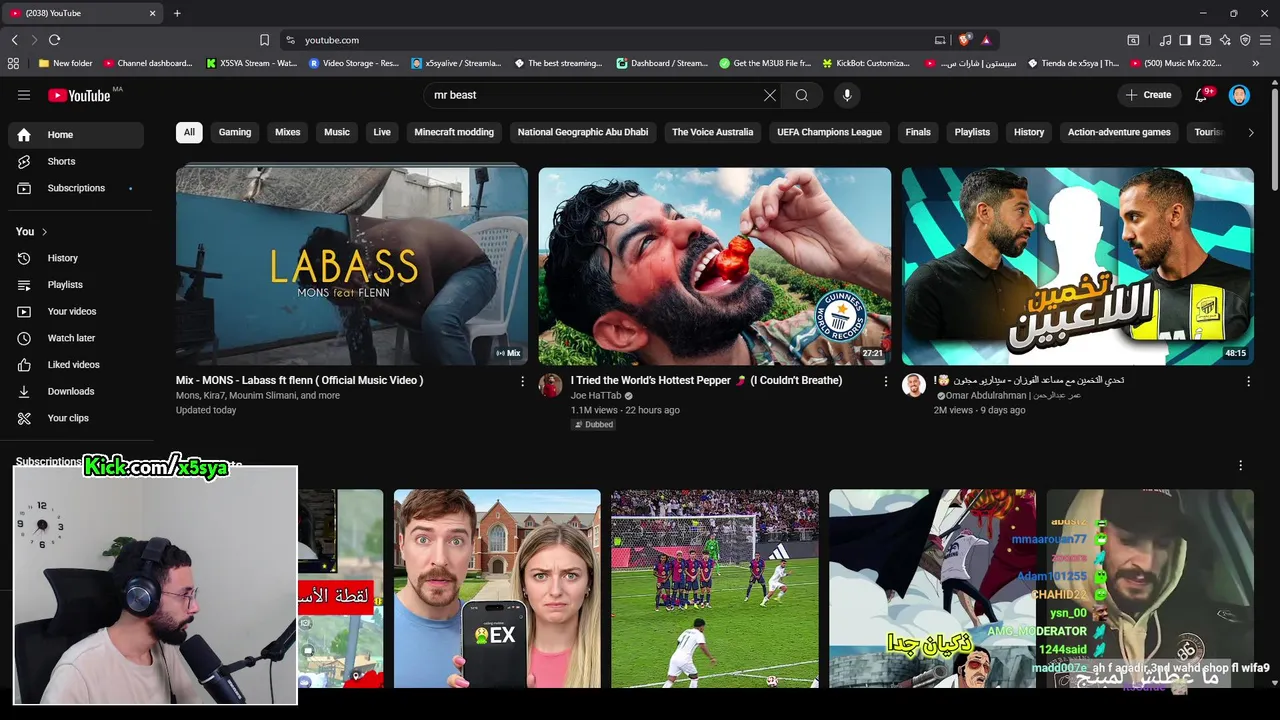Image resolution: width=1280 pixels, height=720 pixels.
Task: Go back with the browser back arrow
Action: pos(14,40)
